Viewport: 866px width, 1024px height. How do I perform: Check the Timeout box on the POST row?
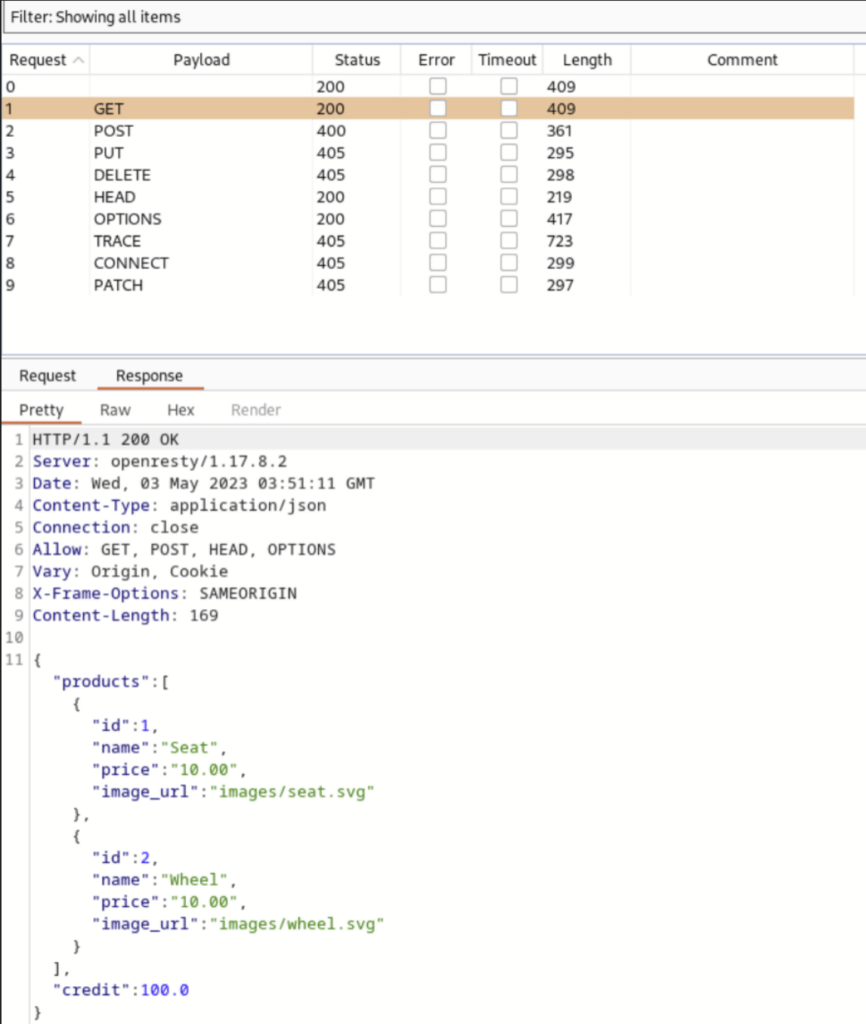[x=508, y=130]
